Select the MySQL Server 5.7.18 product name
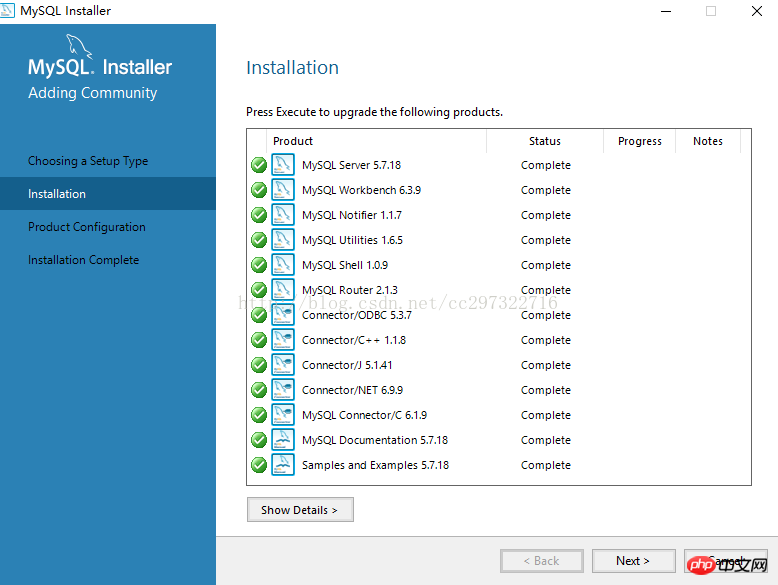This screenshot has width=778, height=585. coord(351,165)
